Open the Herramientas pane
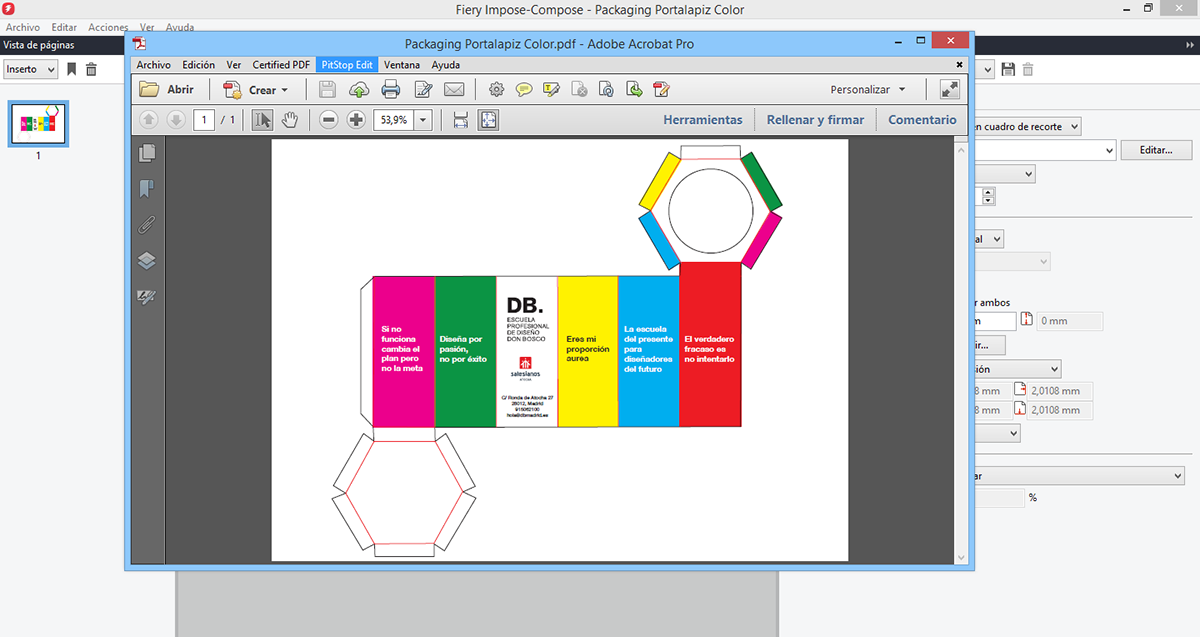 pyautogui.click(x=703, y=120)
